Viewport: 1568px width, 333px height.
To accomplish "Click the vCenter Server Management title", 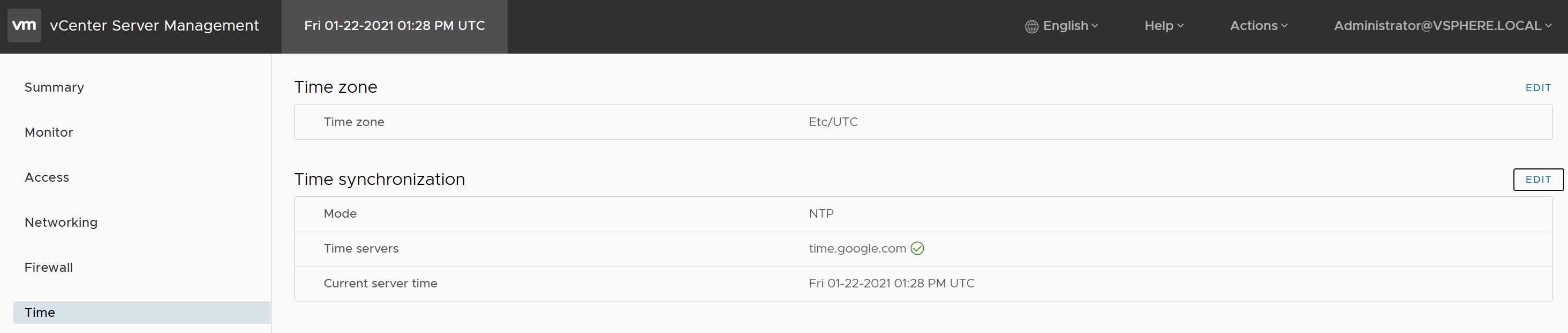I will (x=155, y=26).
